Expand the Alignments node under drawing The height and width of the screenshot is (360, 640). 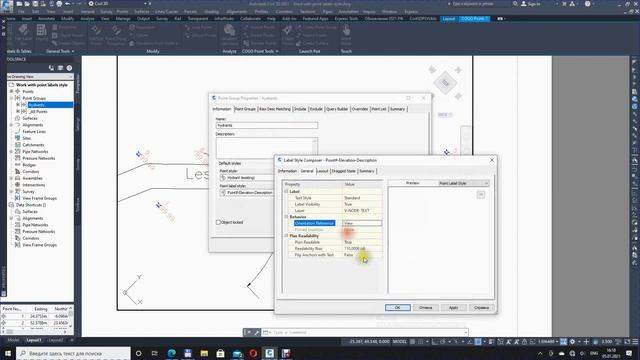[11, 125]
